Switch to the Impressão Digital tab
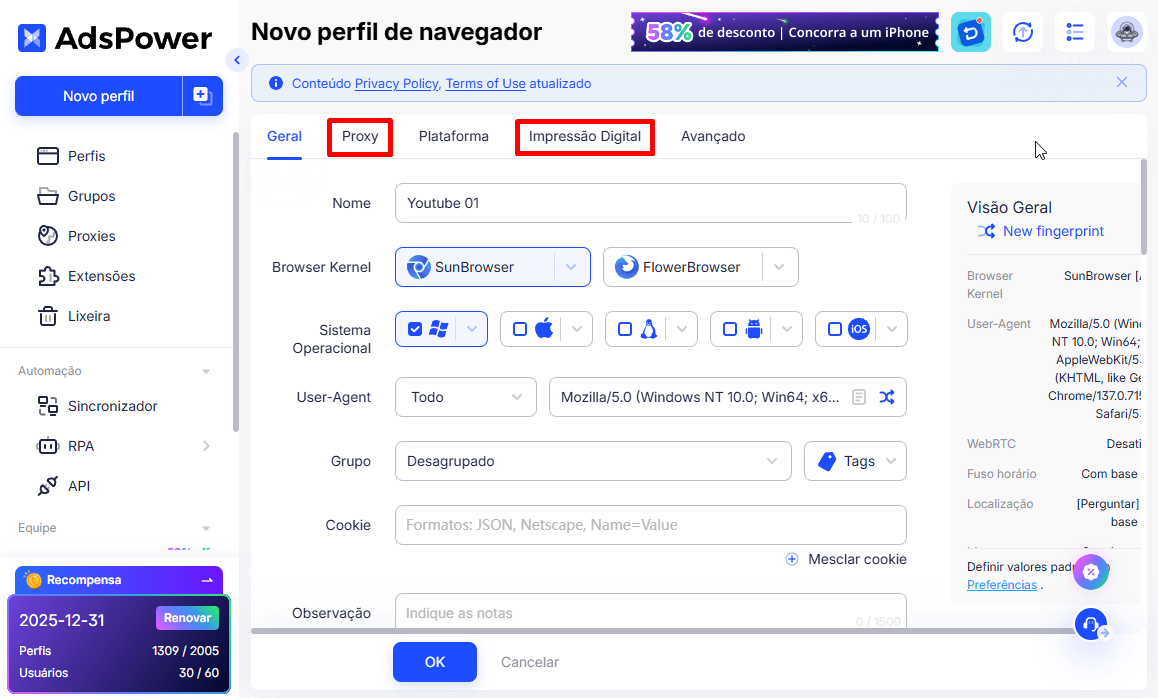This screenshot has height=698, width=1158. tap(585, 137)
